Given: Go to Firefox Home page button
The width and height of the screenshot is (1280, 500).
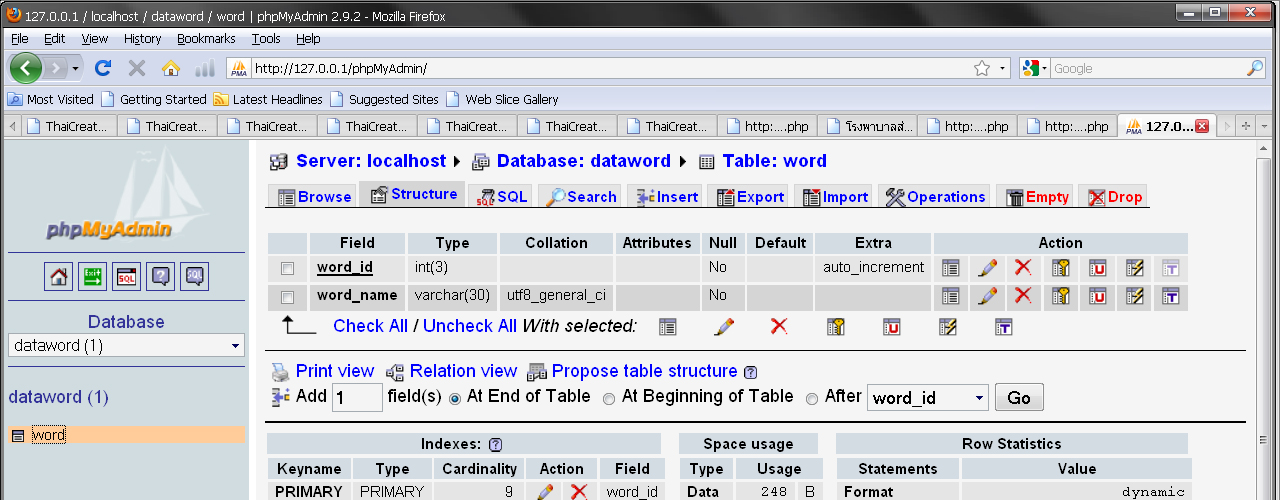Looking at the screenshot, I should tap(170, 68).
